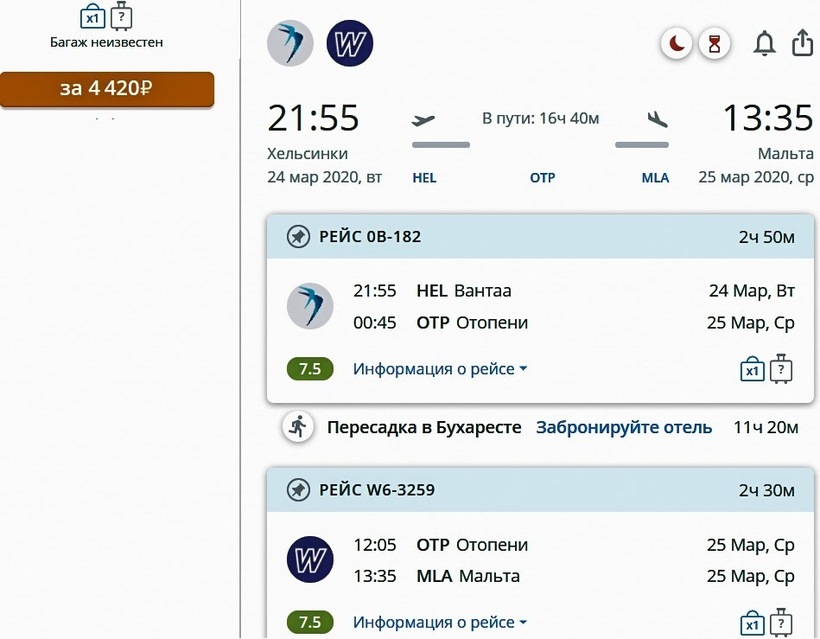This screenshot has height=639, width=820.
Task: Click hand luggage x1 icon in flight 0B-182 card
Action: 752,369
